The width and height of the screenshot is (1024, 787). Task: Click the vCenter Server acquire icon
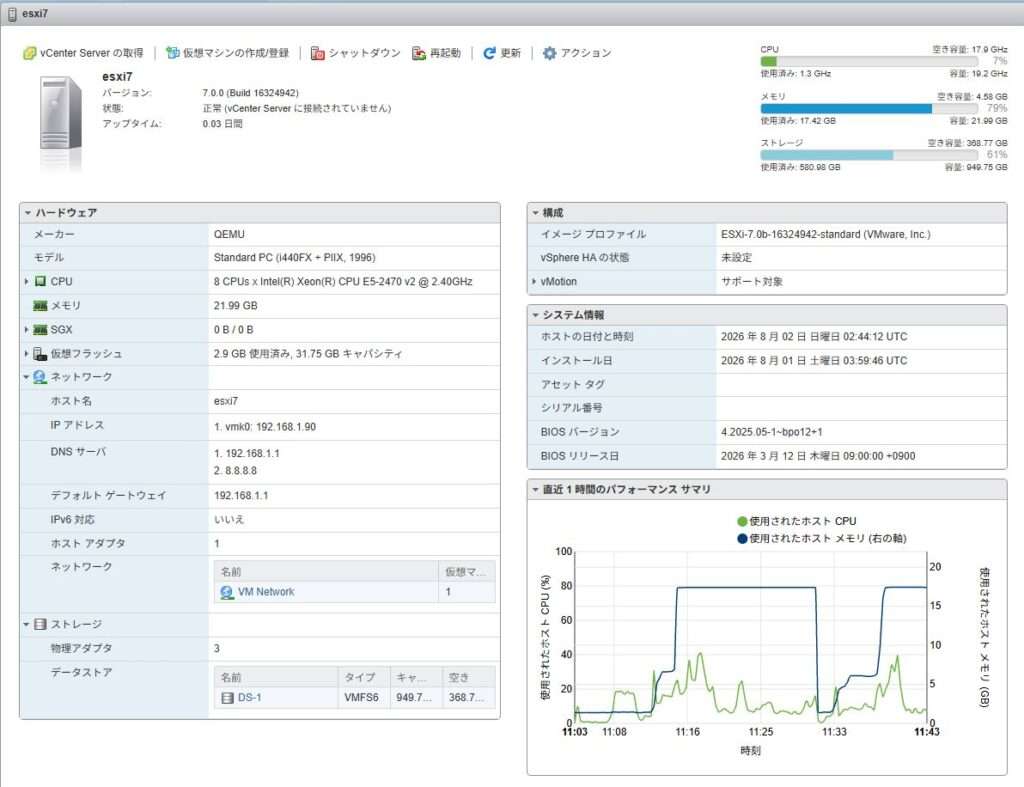(x=29, y=53)
